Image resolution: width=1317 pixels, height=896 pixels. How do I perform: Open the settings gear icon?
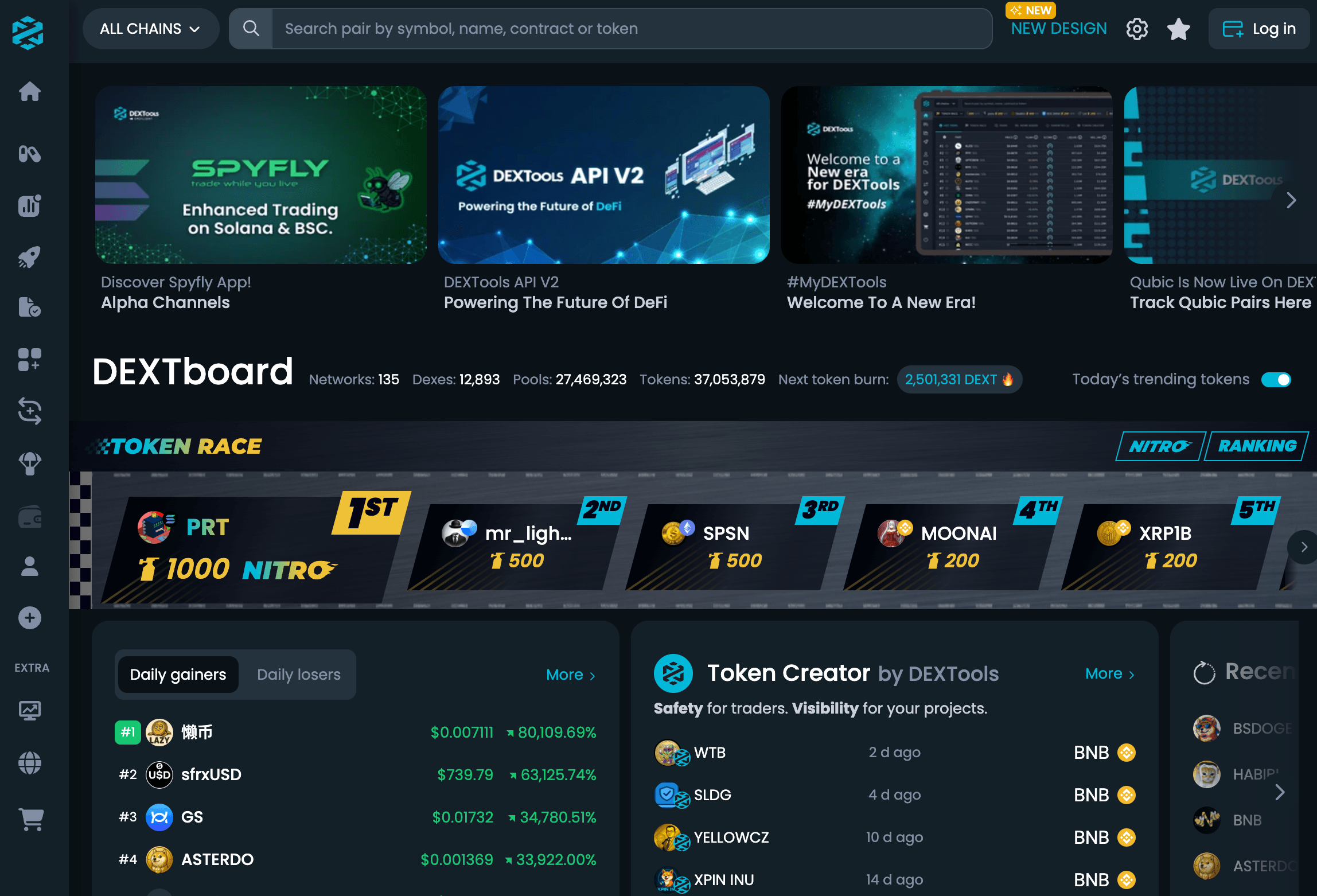tap(1136, 29)
